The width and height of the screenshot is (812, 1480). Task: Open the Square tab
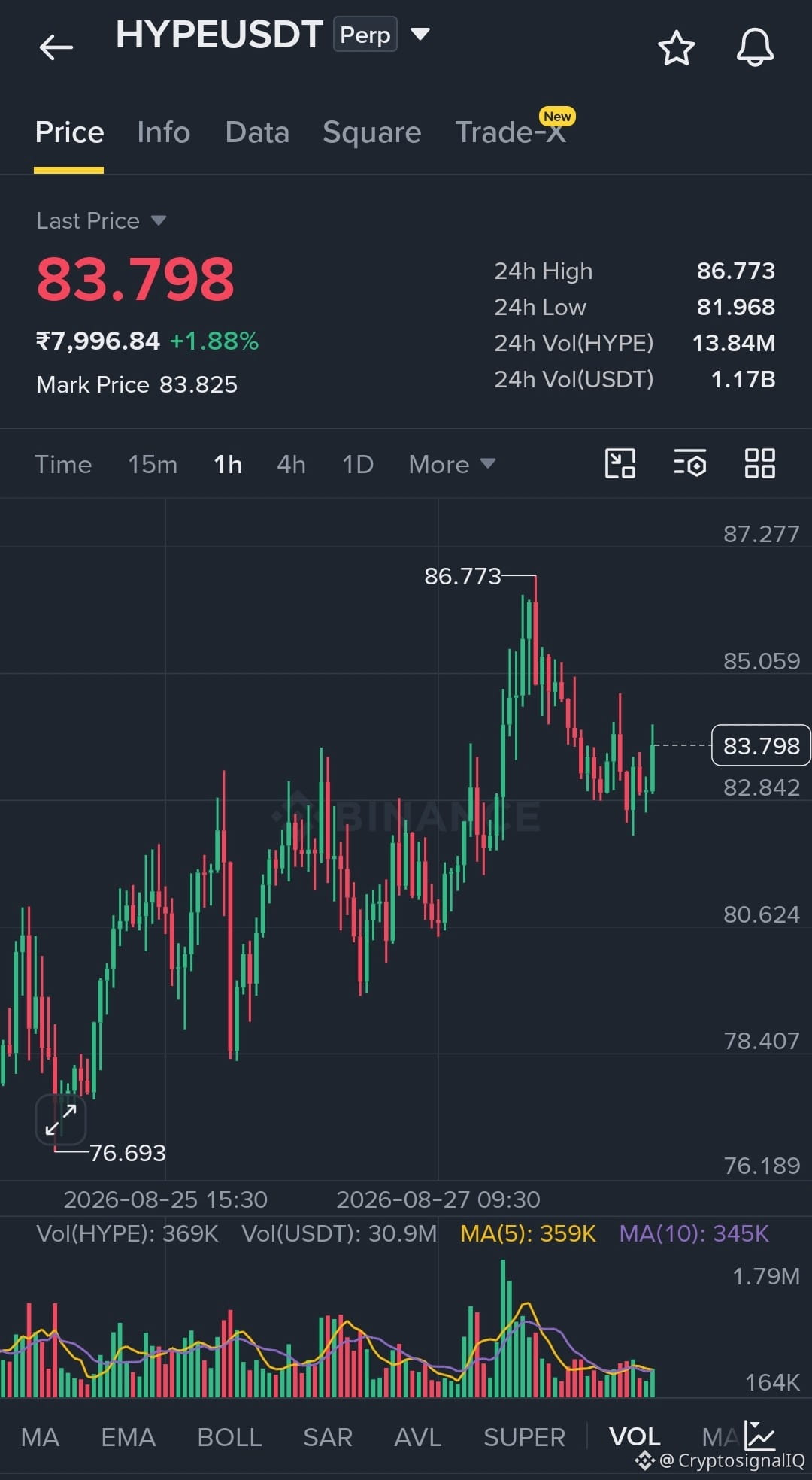[x=371, y=132]
